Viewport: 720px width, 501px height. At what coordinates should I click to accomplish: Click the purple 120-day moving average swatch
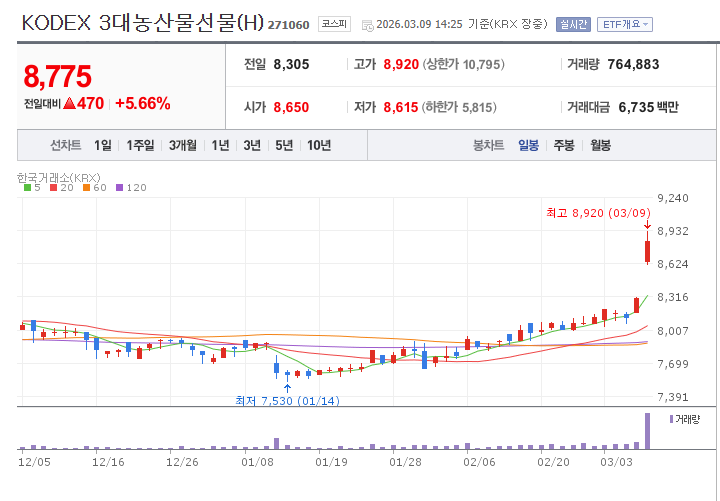(x=119, y=187)
